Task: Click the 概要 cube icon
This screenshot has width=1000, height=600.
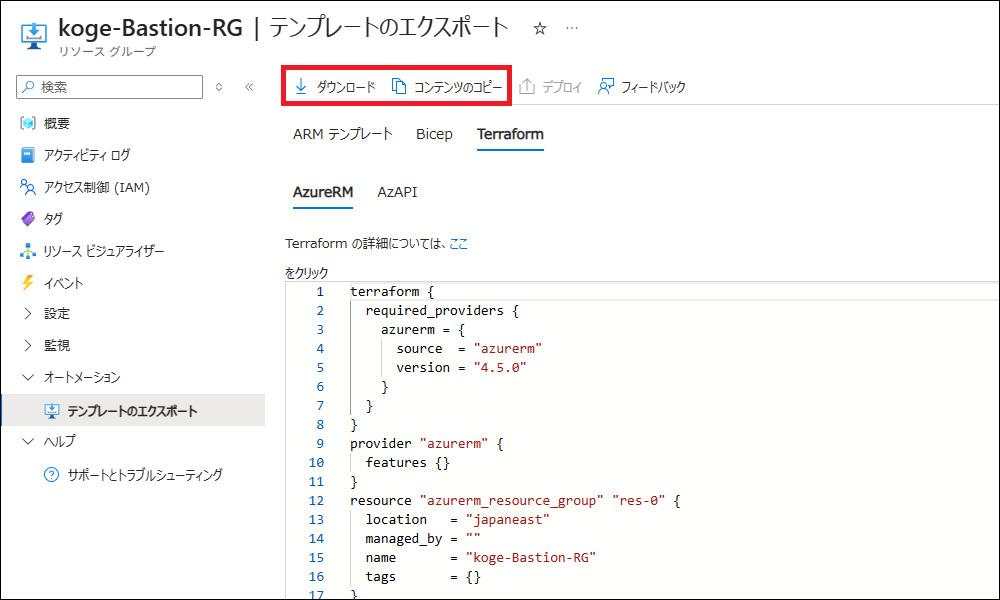Action: pyautogui.click(x=28, y=123)
